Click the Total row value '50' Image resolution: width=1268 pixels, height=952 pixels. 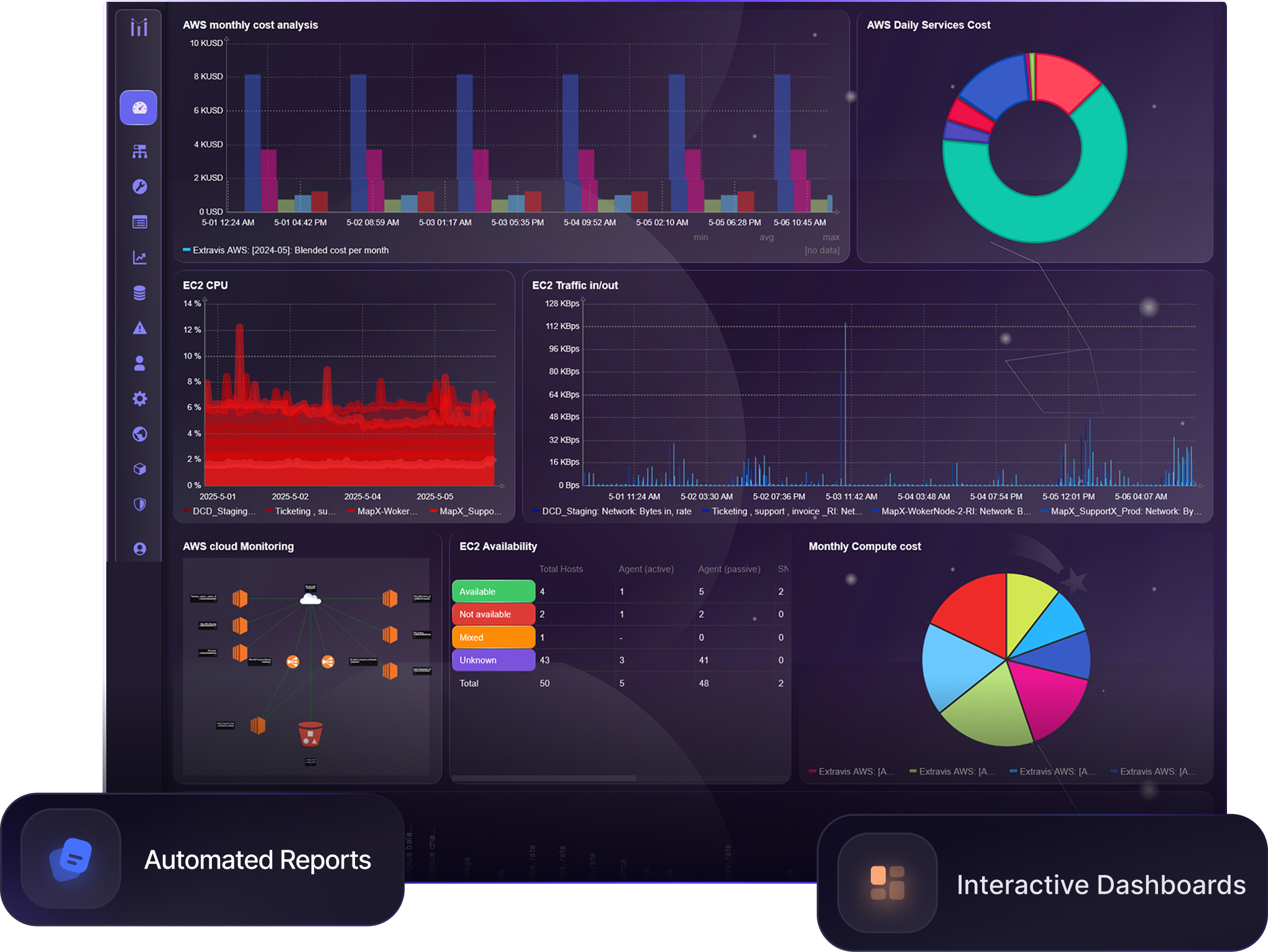tap(544, 683)
